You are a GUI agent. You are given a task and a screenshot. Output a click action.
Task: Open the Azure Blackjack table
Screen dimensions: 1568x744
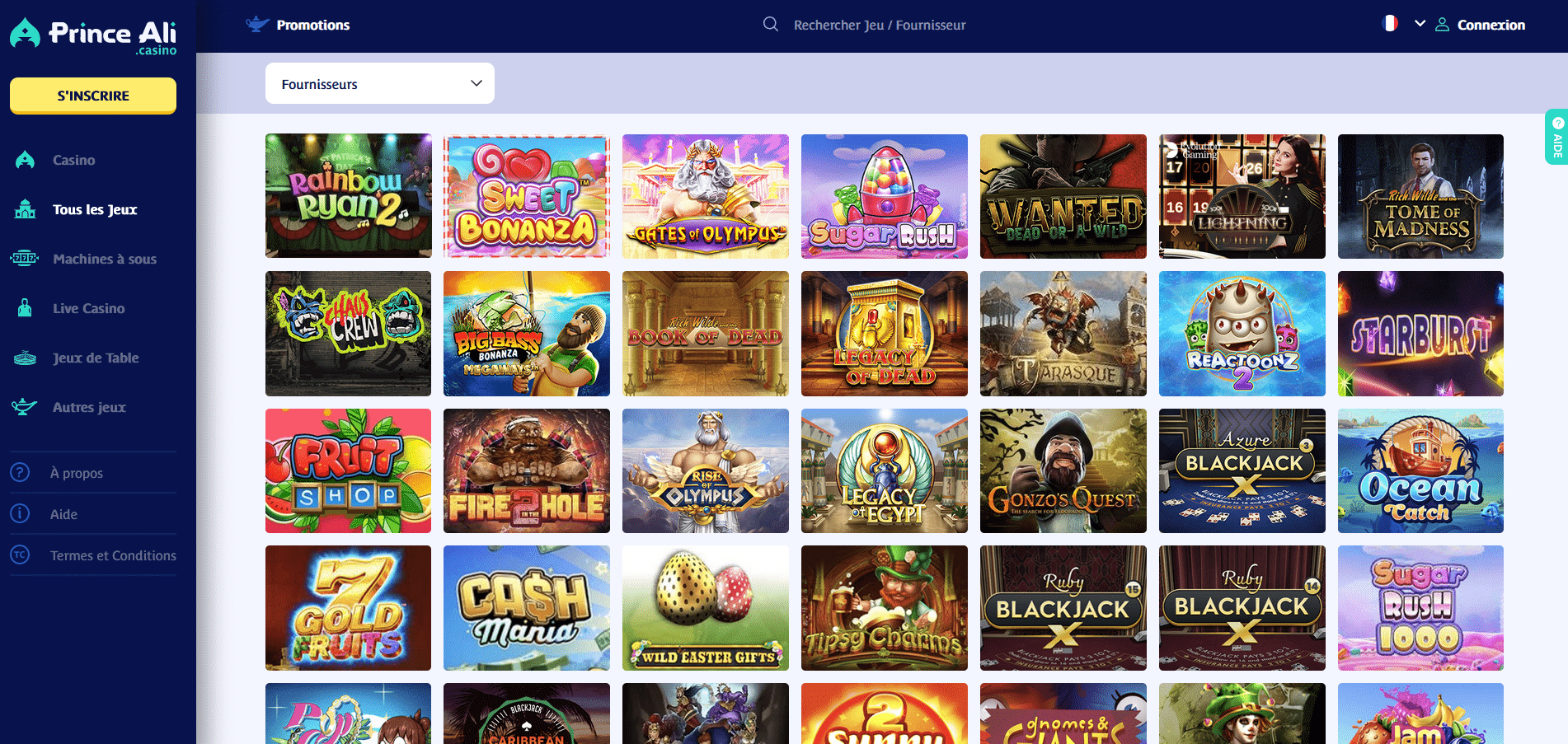(1242, 470)
